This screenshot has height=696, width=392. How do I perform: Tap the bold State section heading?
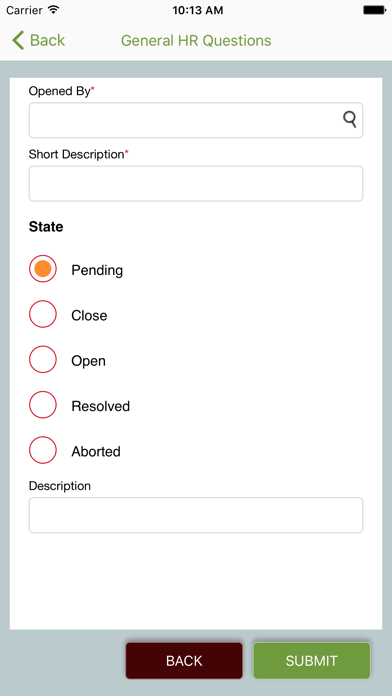46,227
